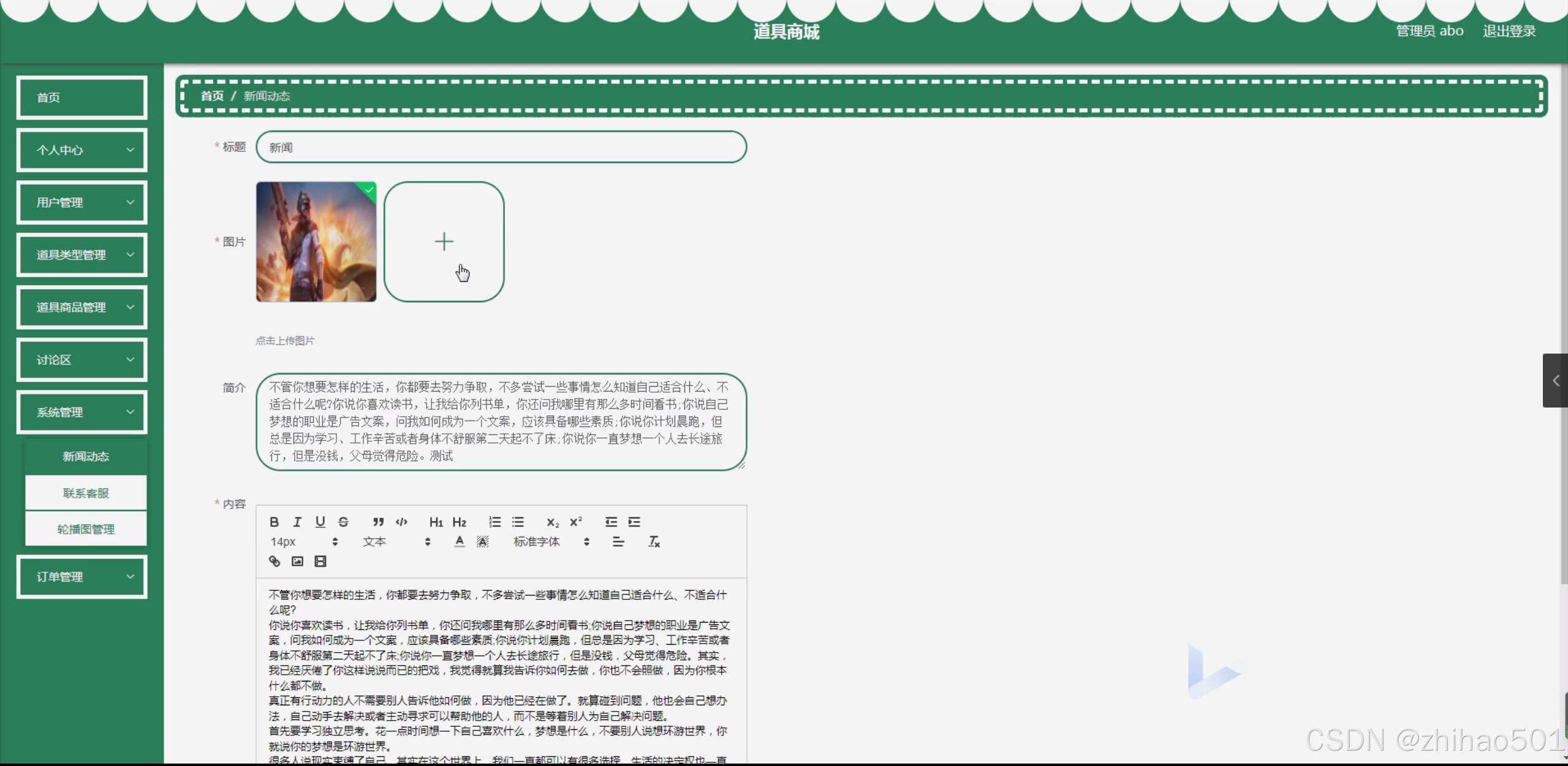Viewport: 1568px width, 766px height.
Task: Apply ordered list formatting
Action: pos(494,521)
